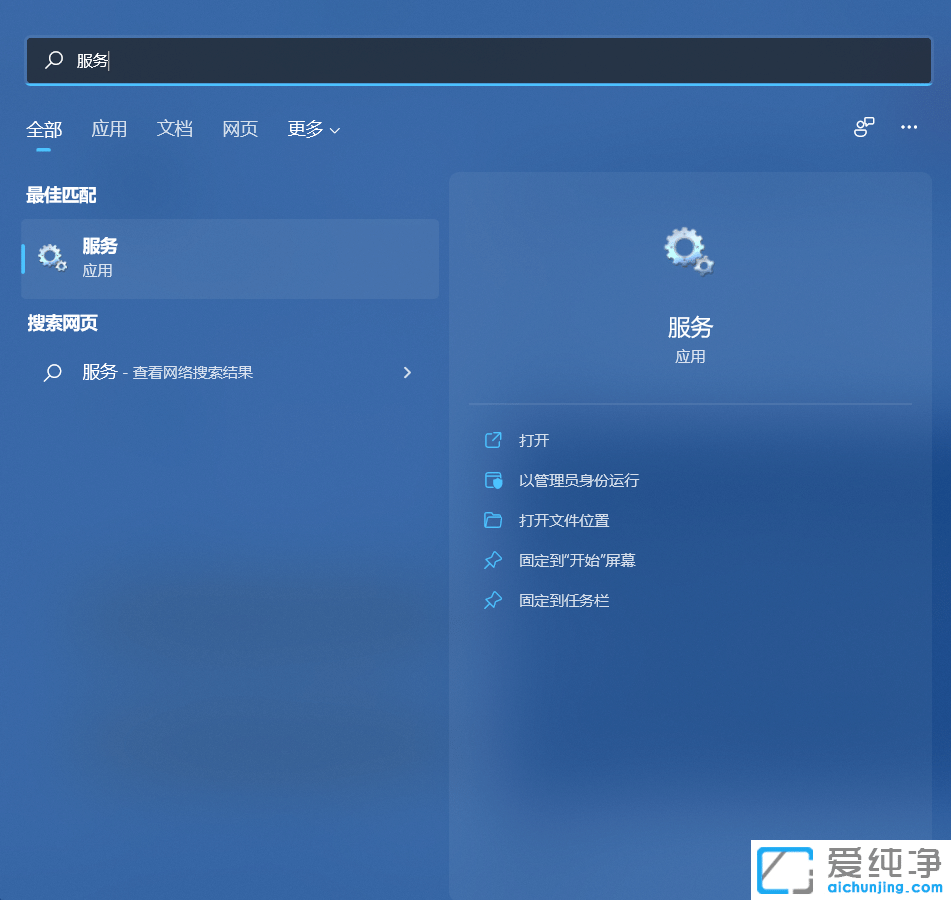This screenshot has height=900, width=951.
Task: Switch to the 网页 tab
Action: 240,129
